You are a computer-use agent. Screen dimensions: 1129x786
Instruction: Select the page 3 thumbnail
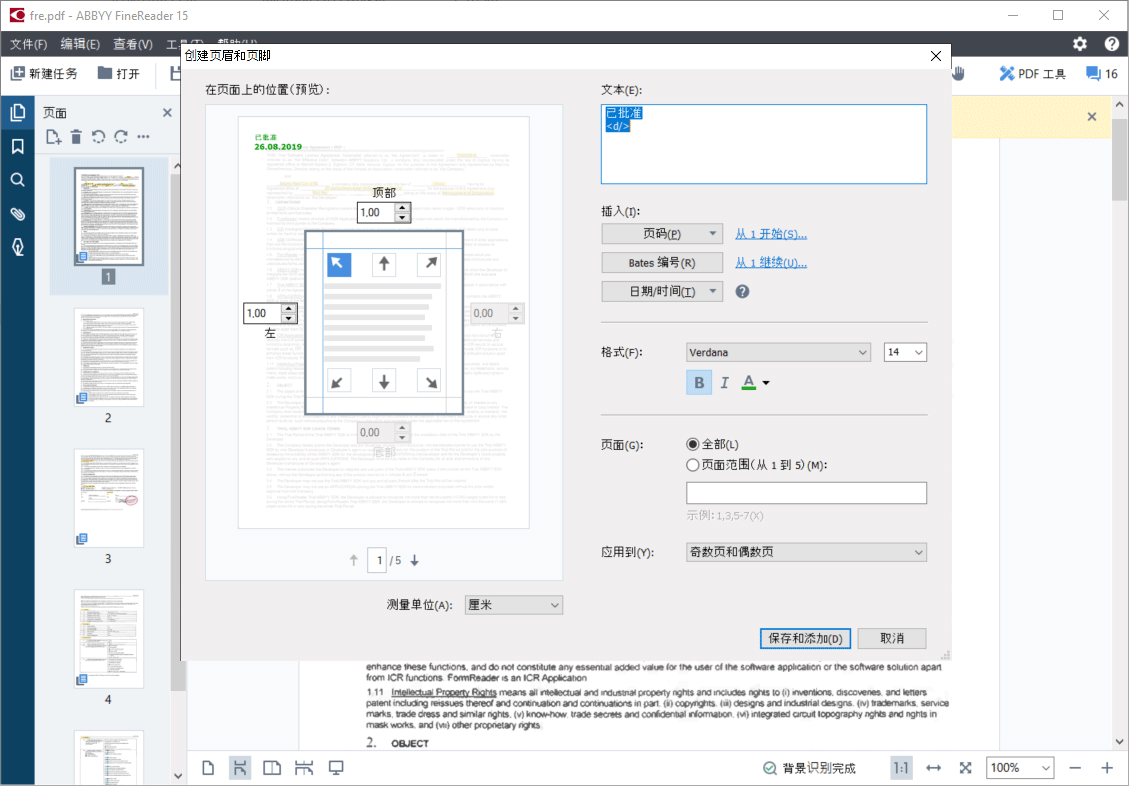tap(108, 498)
